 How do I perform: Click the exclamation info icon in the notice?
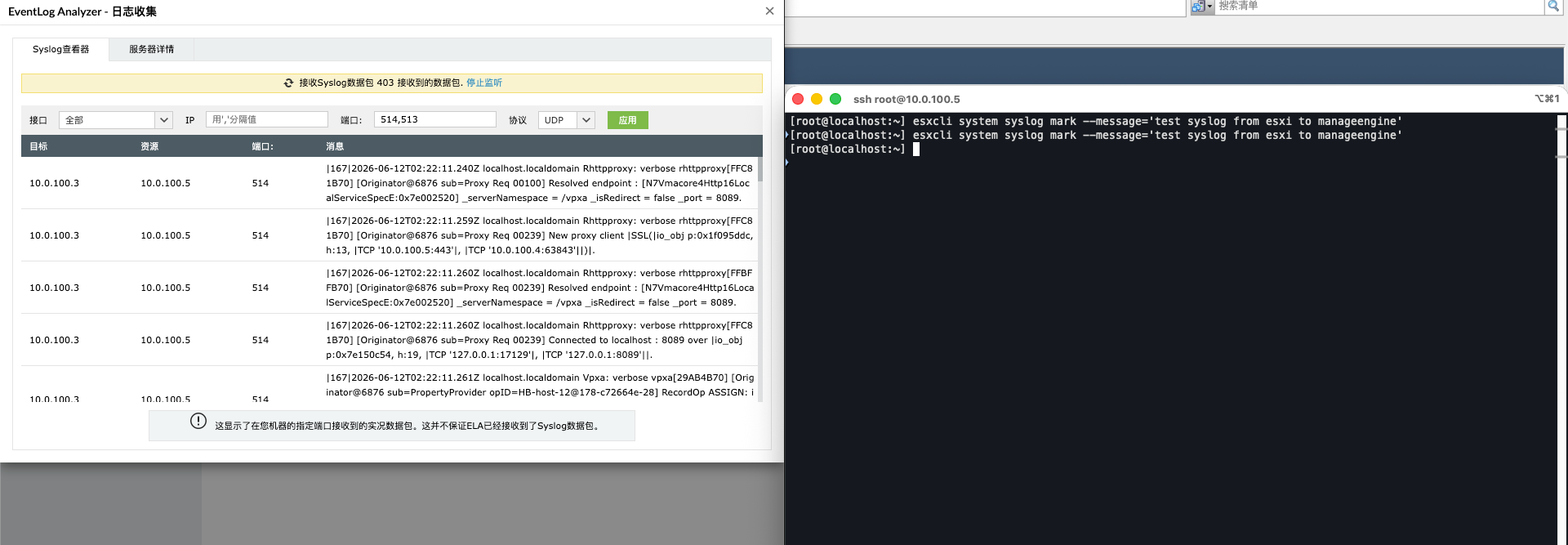coord(198,421)
